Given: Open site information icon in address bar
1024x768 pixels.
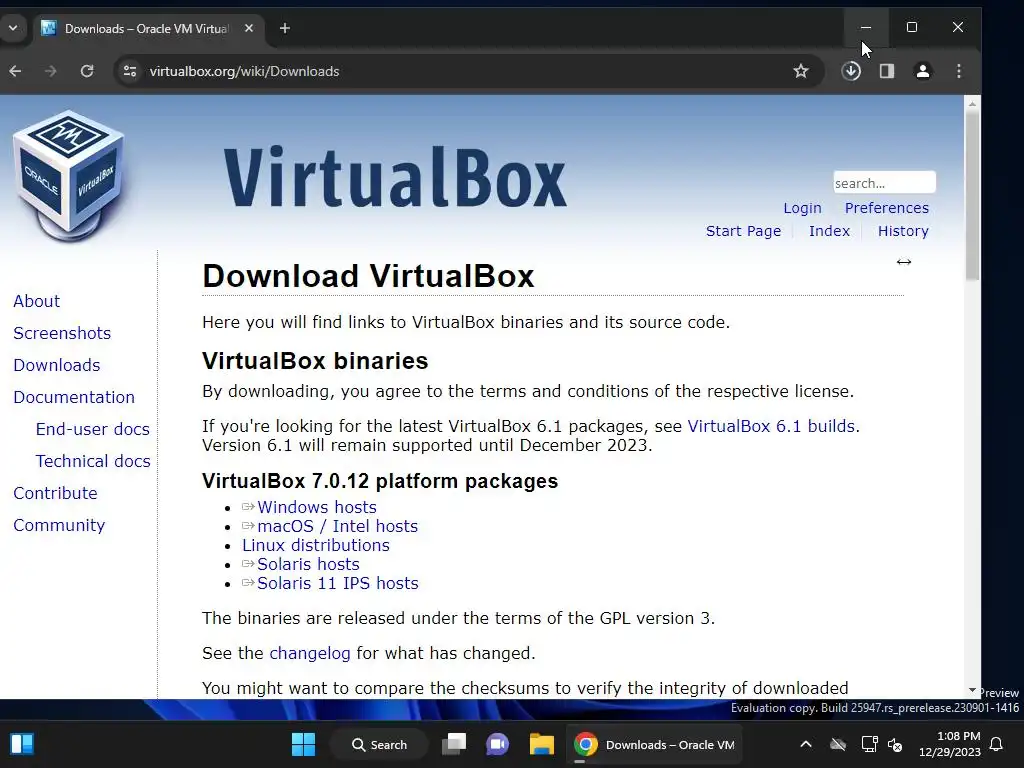Looking at the screenshot, I should [x=130, y=71].
